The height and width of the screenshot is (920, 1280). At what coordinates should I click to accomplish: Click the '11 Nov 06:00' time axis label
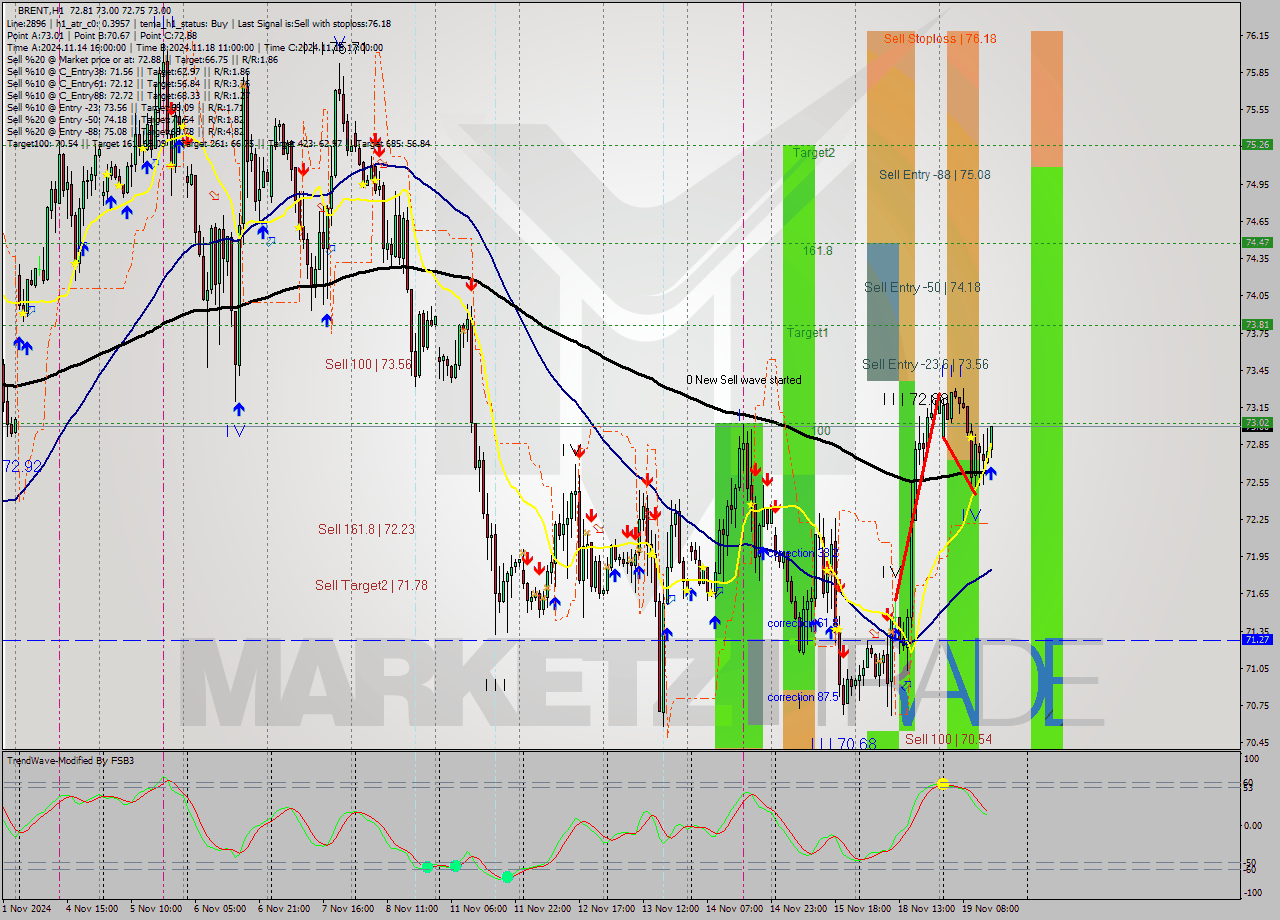[x=478, y=909]
